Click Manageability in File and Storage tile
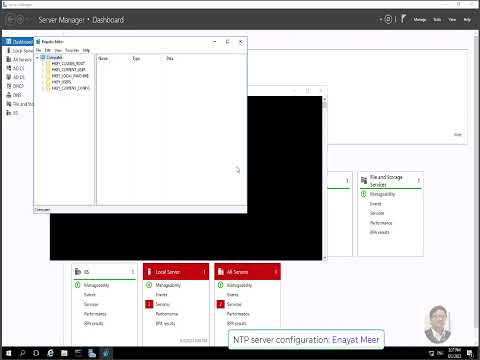 click(382, 194)
